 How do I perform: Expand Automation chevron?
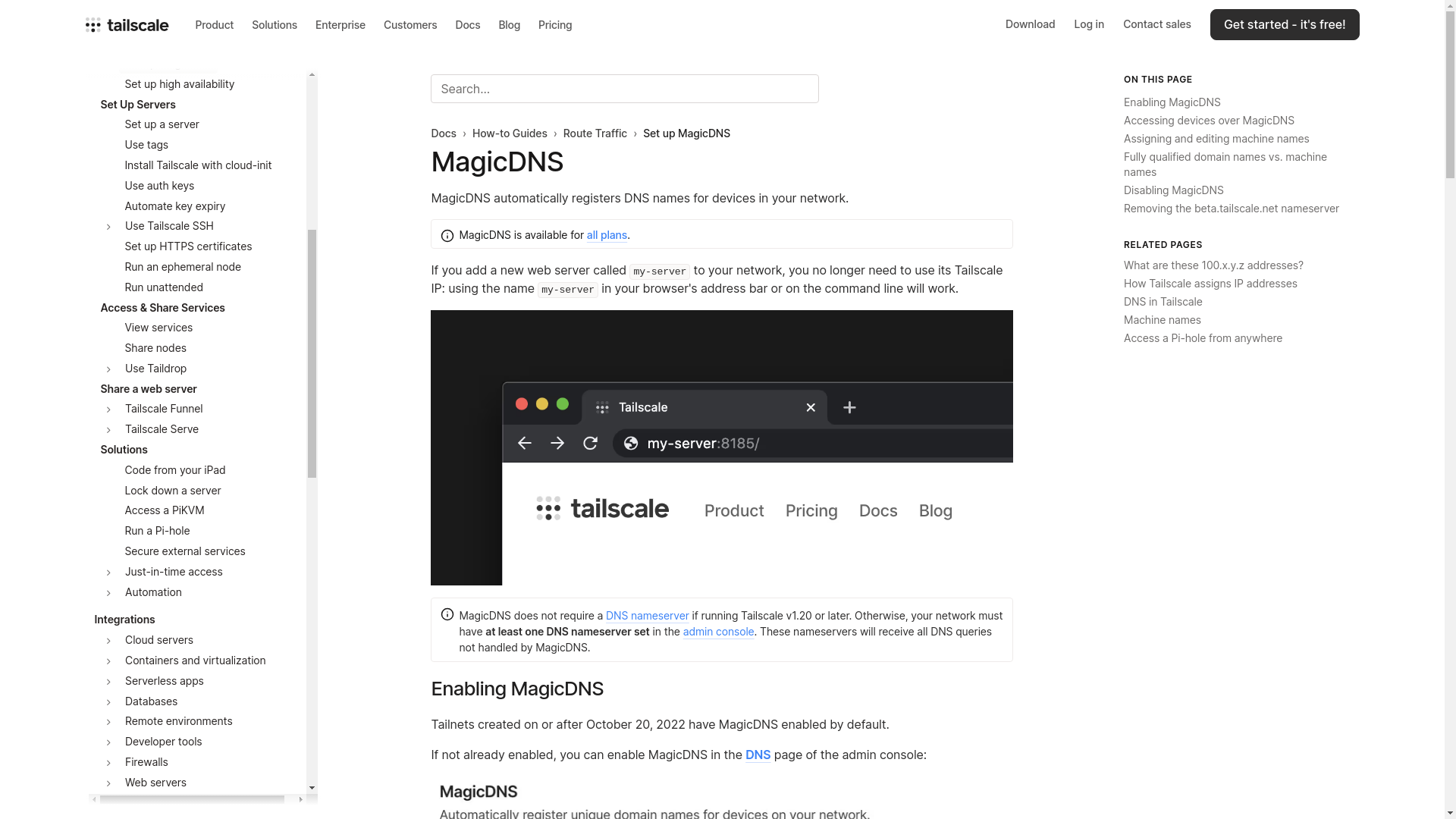pyautogui.click(x=108, y=593)
